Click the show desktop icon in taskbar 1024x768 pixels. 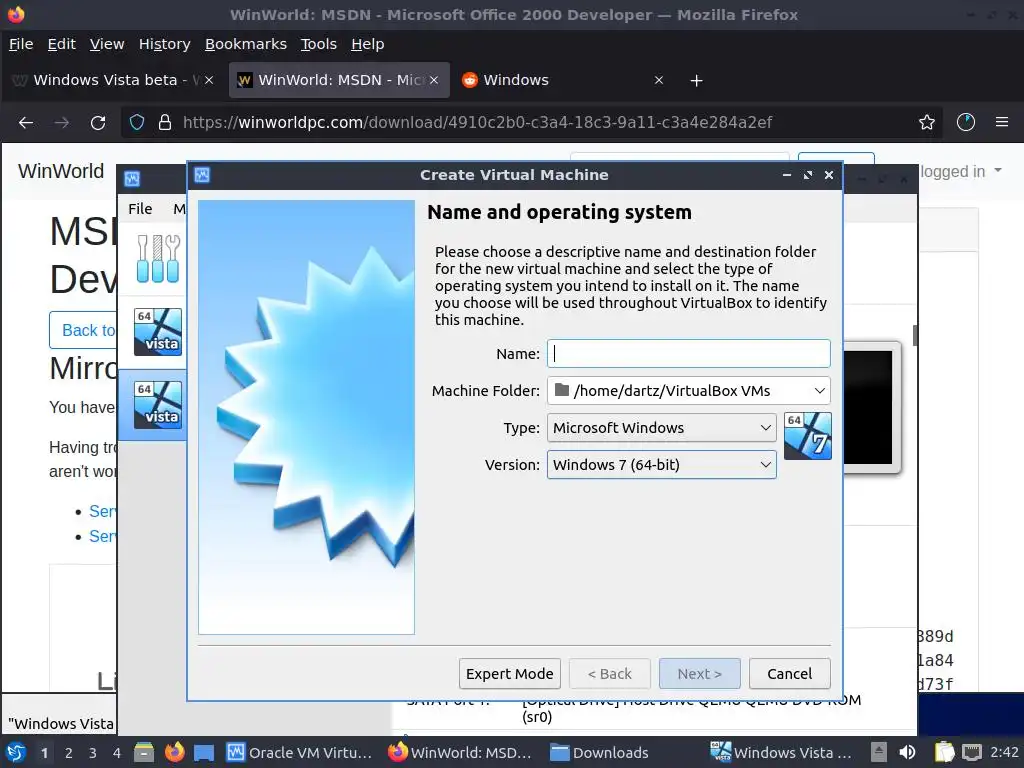[x=204, y=753]
